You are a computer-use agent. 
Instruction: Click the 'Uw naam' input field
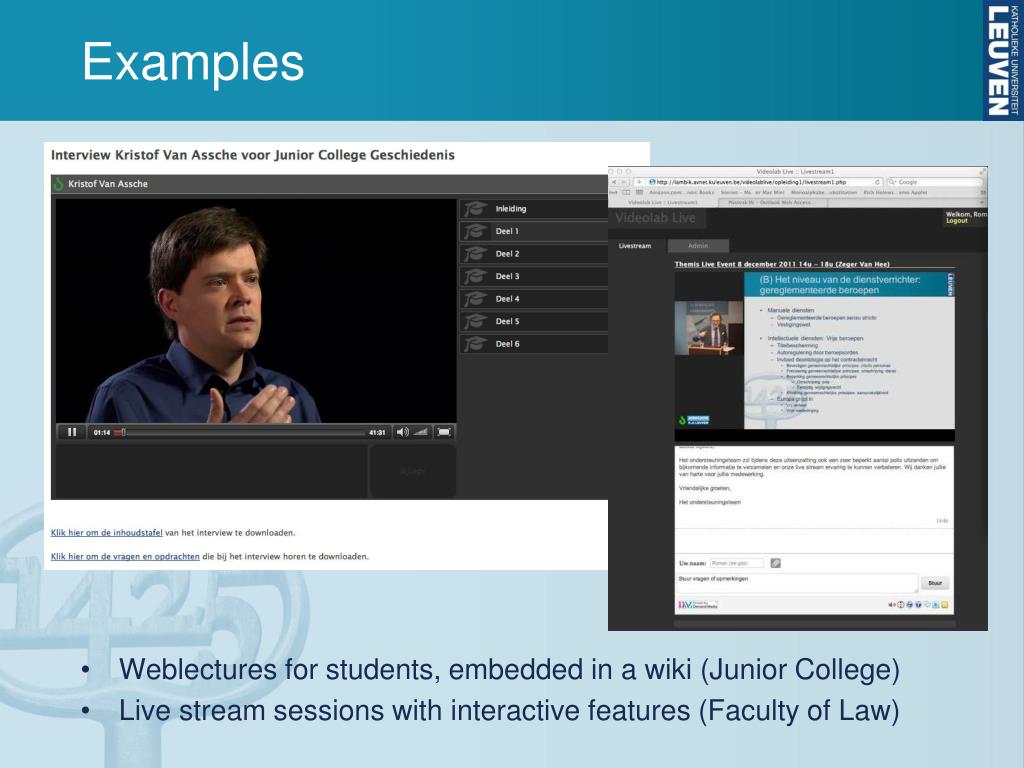pos(737,563)
